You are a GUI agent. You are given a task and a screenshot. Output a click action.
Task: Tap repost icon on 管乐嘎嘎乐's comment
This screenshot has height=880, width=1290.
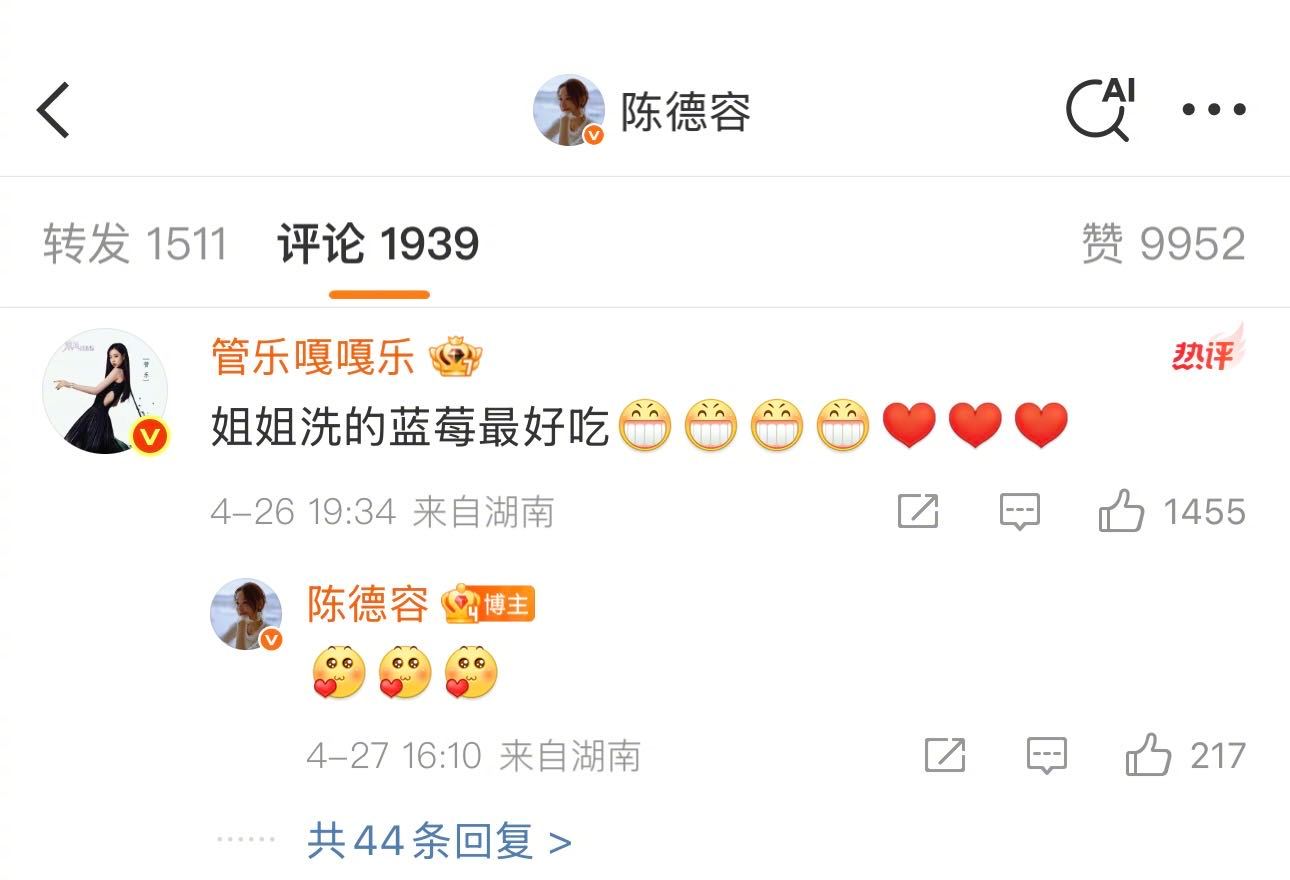click(918, 512)
